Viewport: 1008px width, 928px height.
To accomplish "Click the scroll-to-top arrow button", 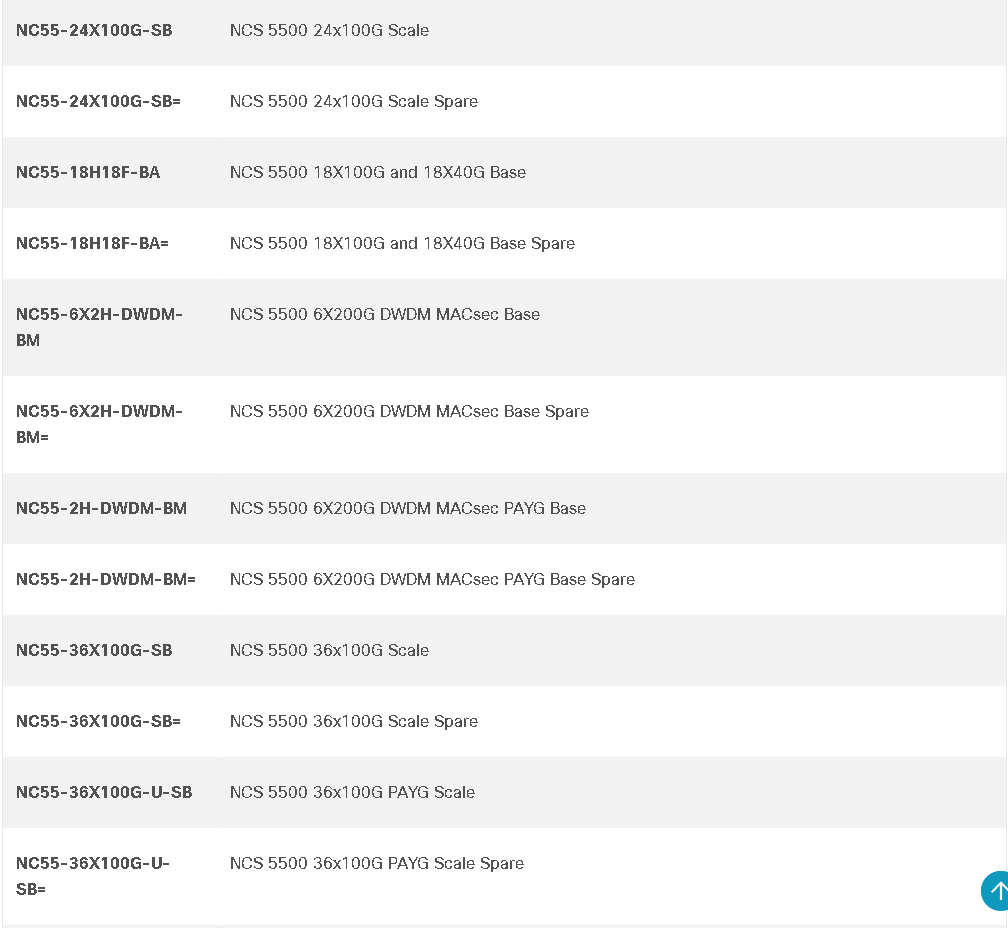I will point(996,890).
